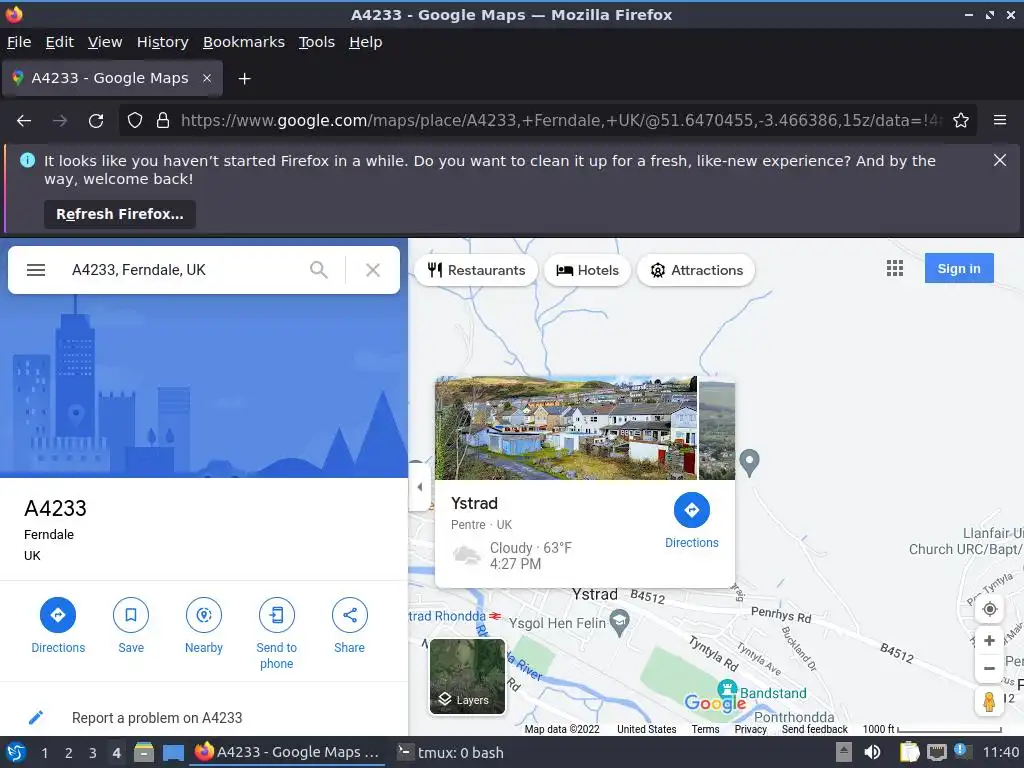Viewport: 1024px width, 768px height.
Task: Open the Terms link on map footer
Action: 705,729
